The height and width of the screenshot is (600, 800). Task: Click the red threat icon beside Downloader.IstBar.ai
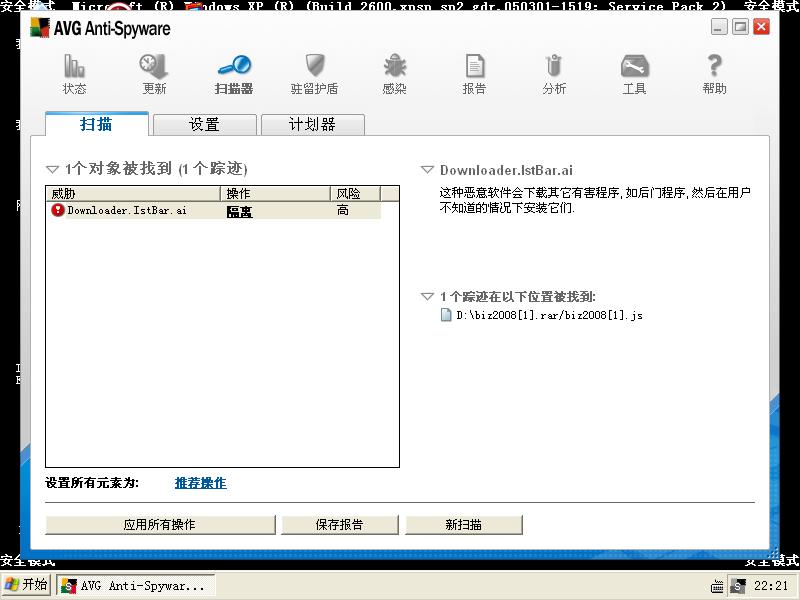(58, 210)
